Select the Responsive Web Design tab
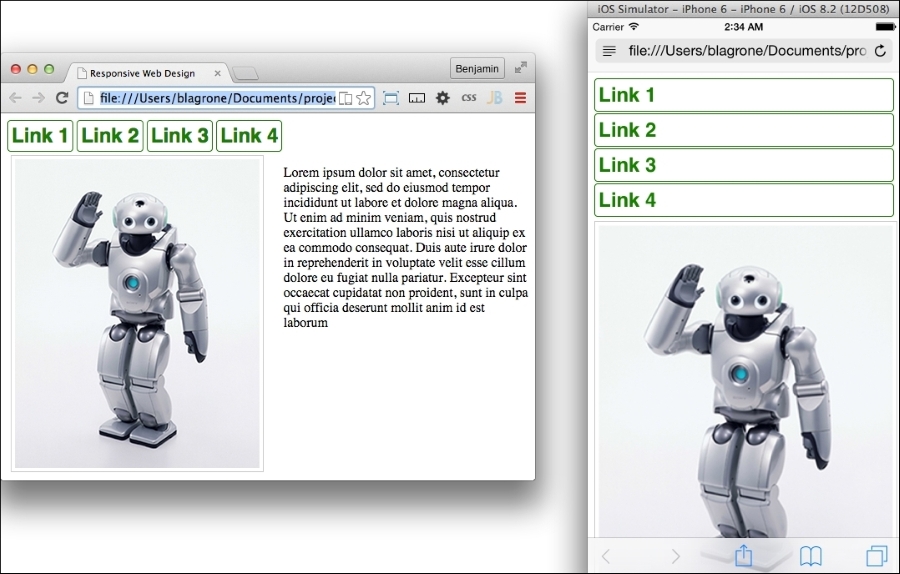900x574 pixels. [142, 73]
